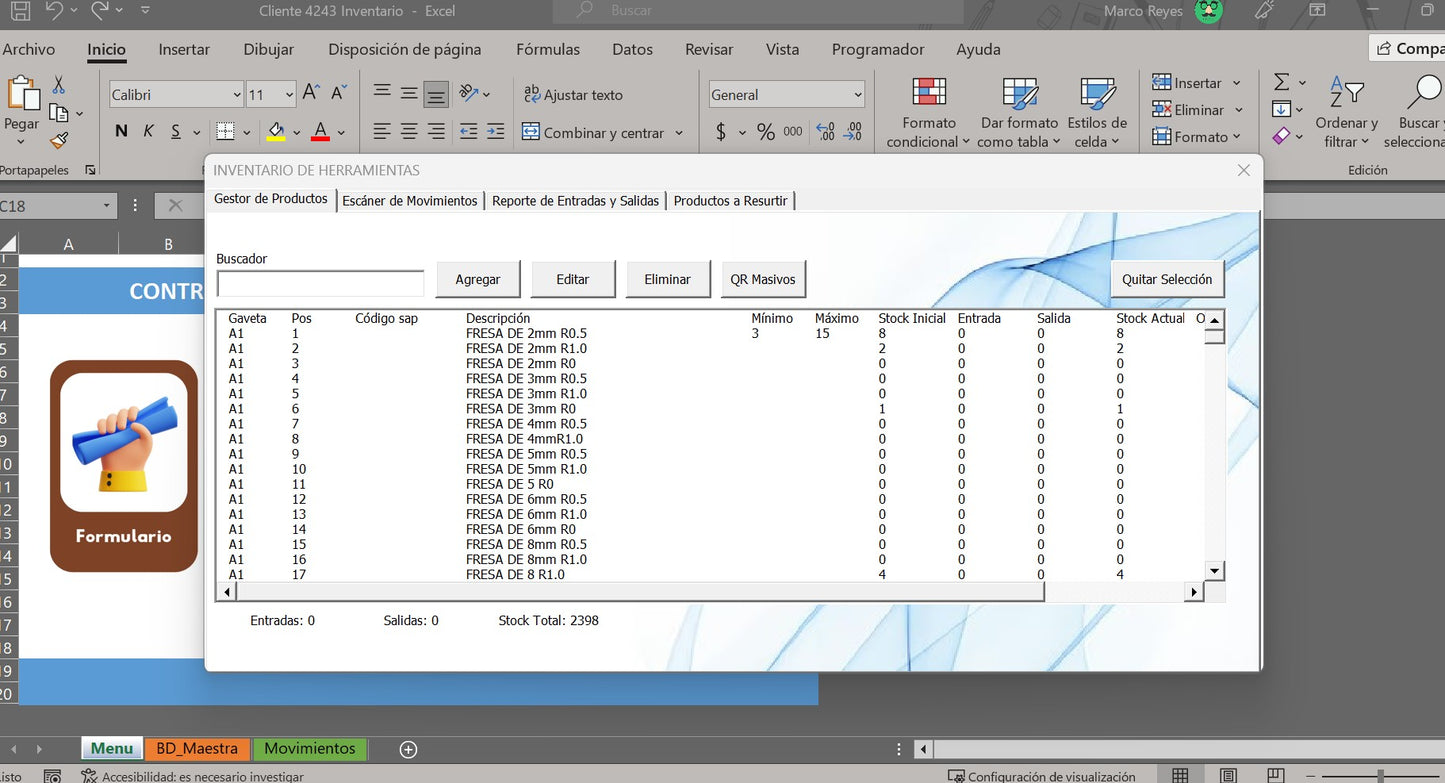Open fill color dropdown arrow

[x=297, y=132]
